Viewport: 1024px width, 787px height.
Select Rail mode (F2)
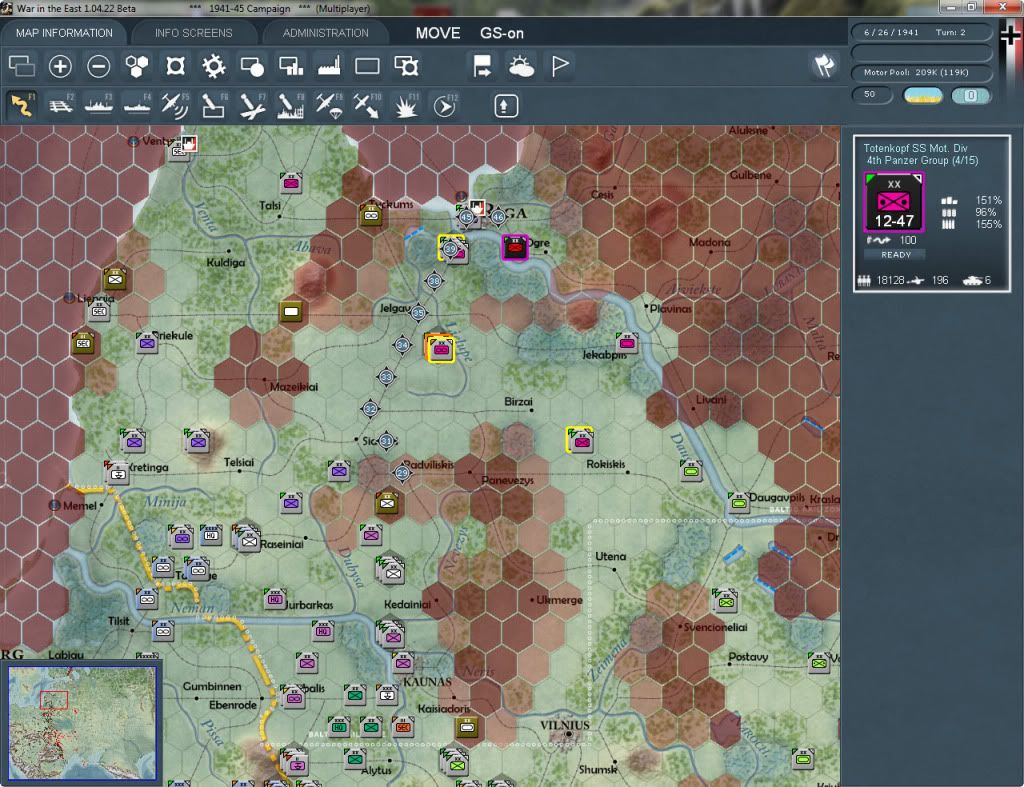(61, 106)
